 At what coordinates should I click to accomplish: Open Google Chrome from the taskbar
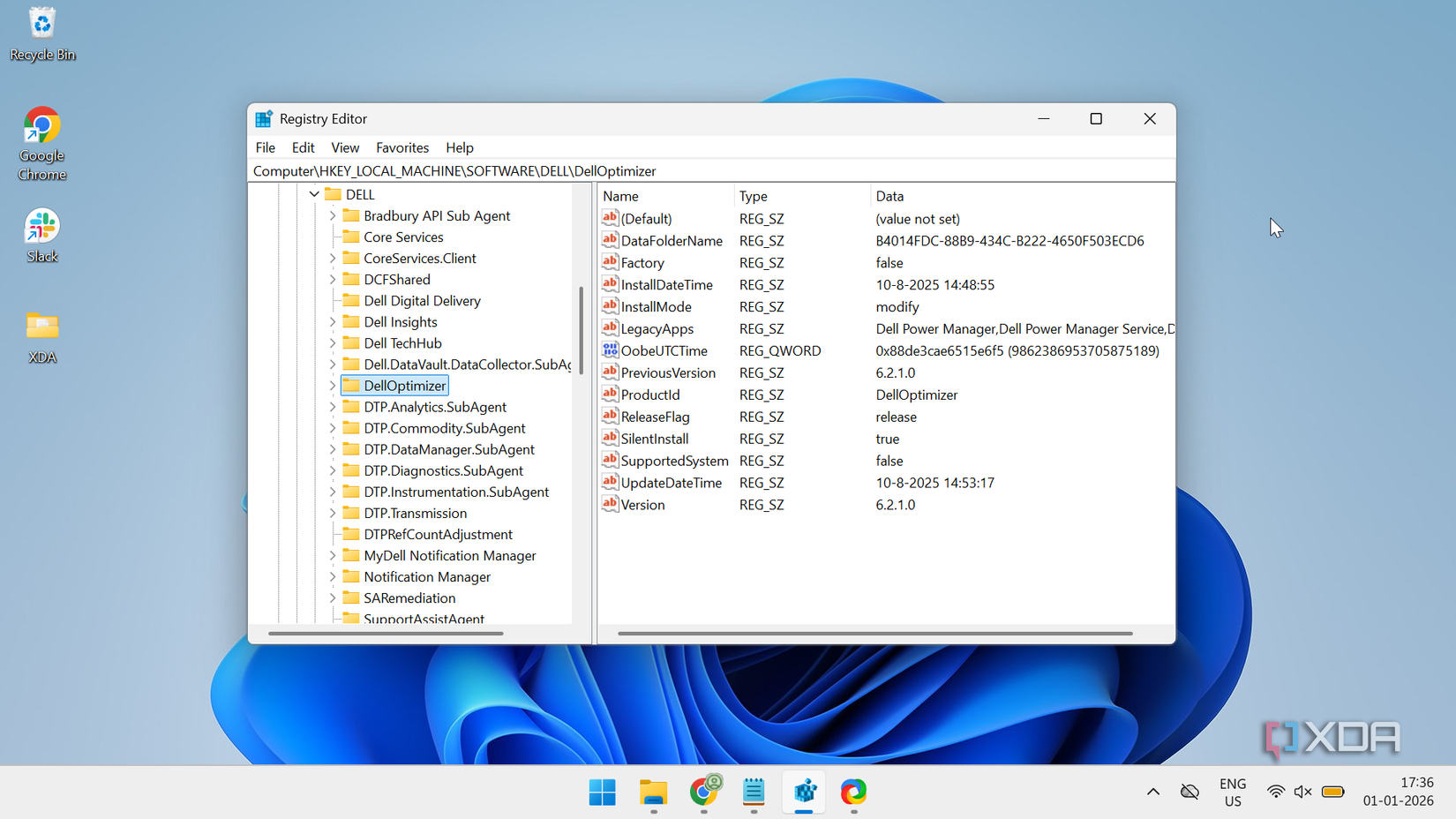pos(704,793)
